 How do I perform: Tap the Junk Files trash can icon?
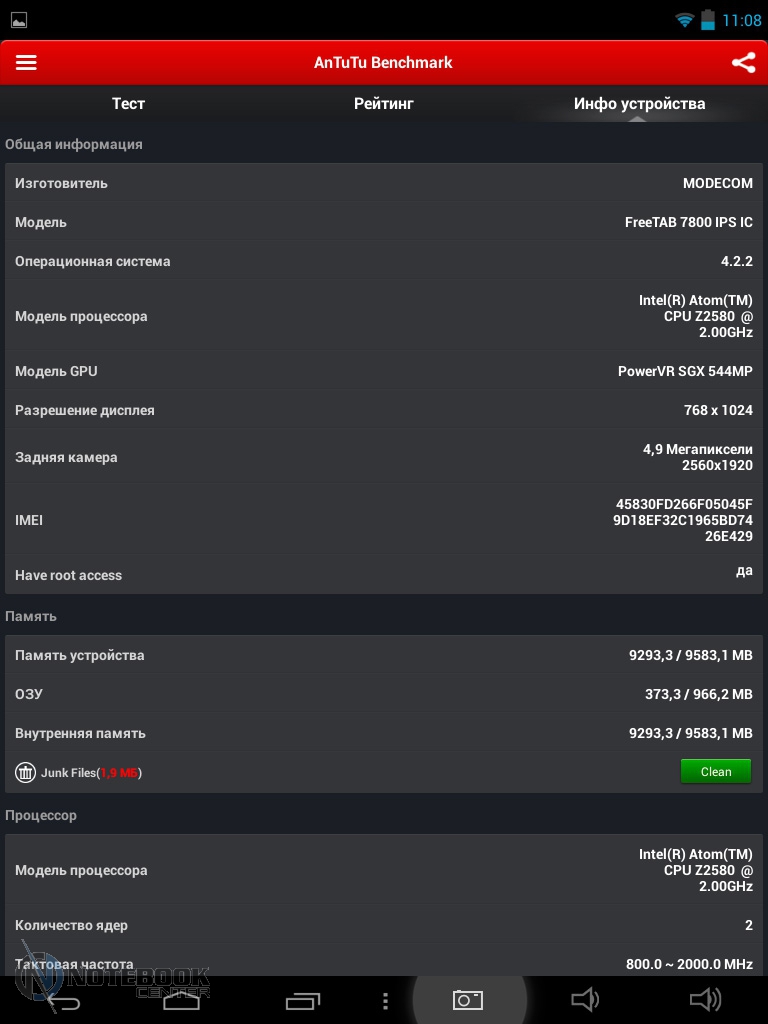click(x=26, y=772)
